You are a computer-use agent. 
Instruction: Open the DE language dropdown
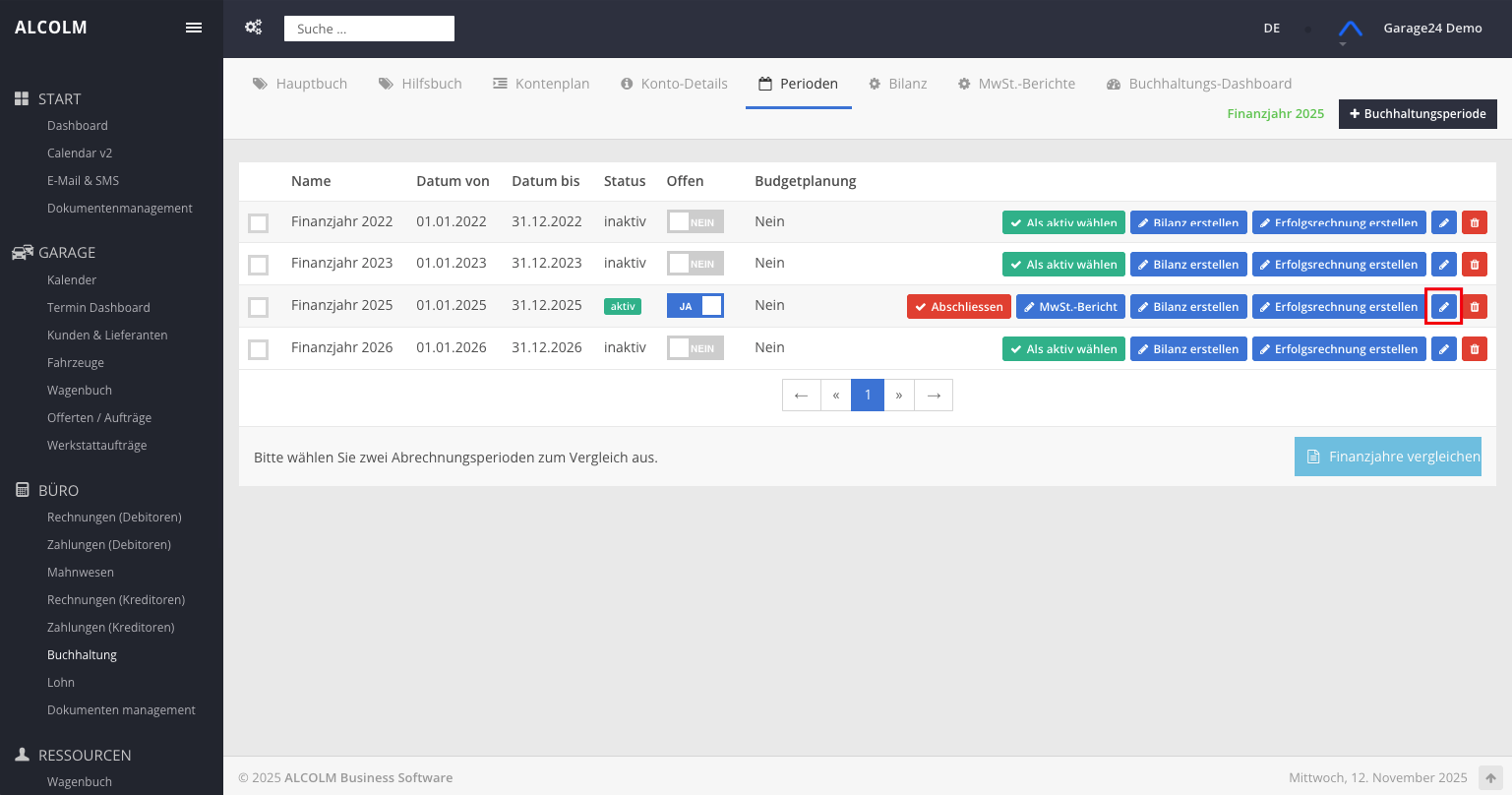[x=1272, y=29]
